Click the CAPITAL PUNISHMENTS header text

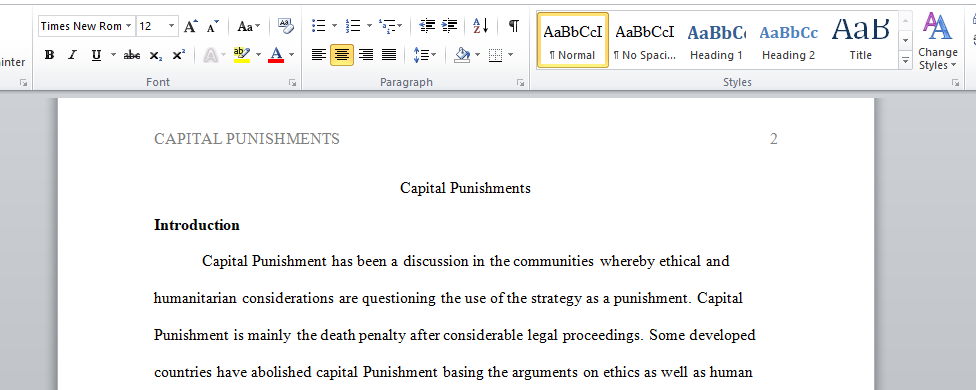coord(246,139)
